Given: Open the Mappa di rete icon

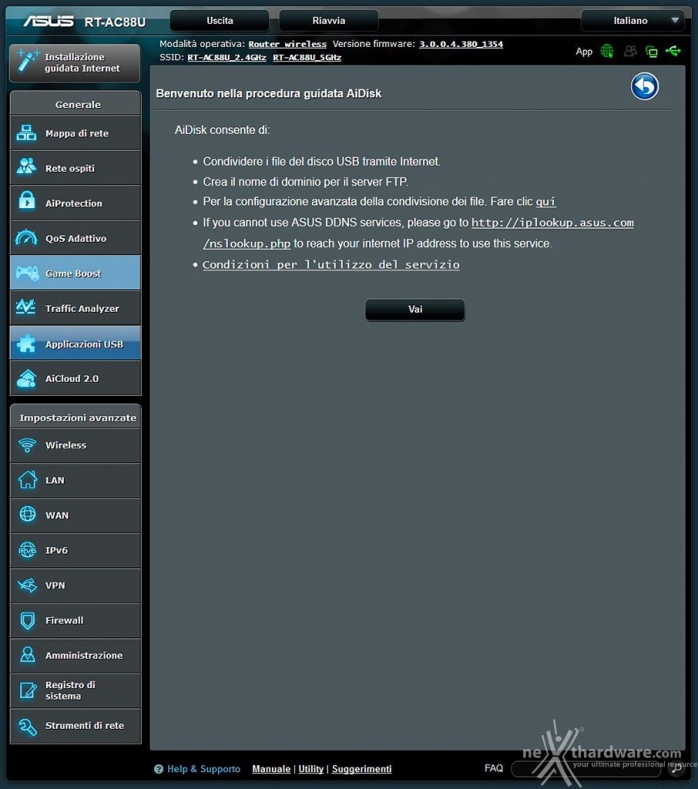Looking at the screenshot, I should (x=26, y=133).
